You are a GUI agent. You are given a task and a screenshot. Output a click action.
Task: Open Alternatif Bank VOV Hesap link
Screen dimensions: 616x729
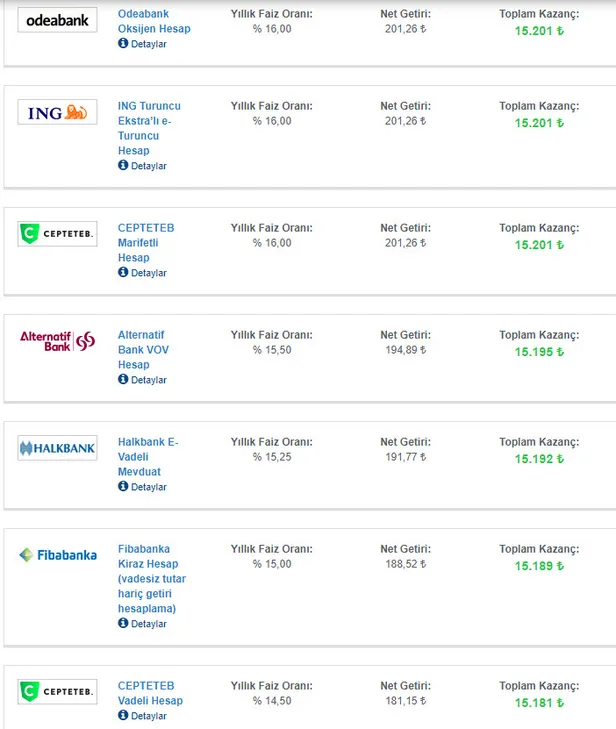tap(141, 350)
